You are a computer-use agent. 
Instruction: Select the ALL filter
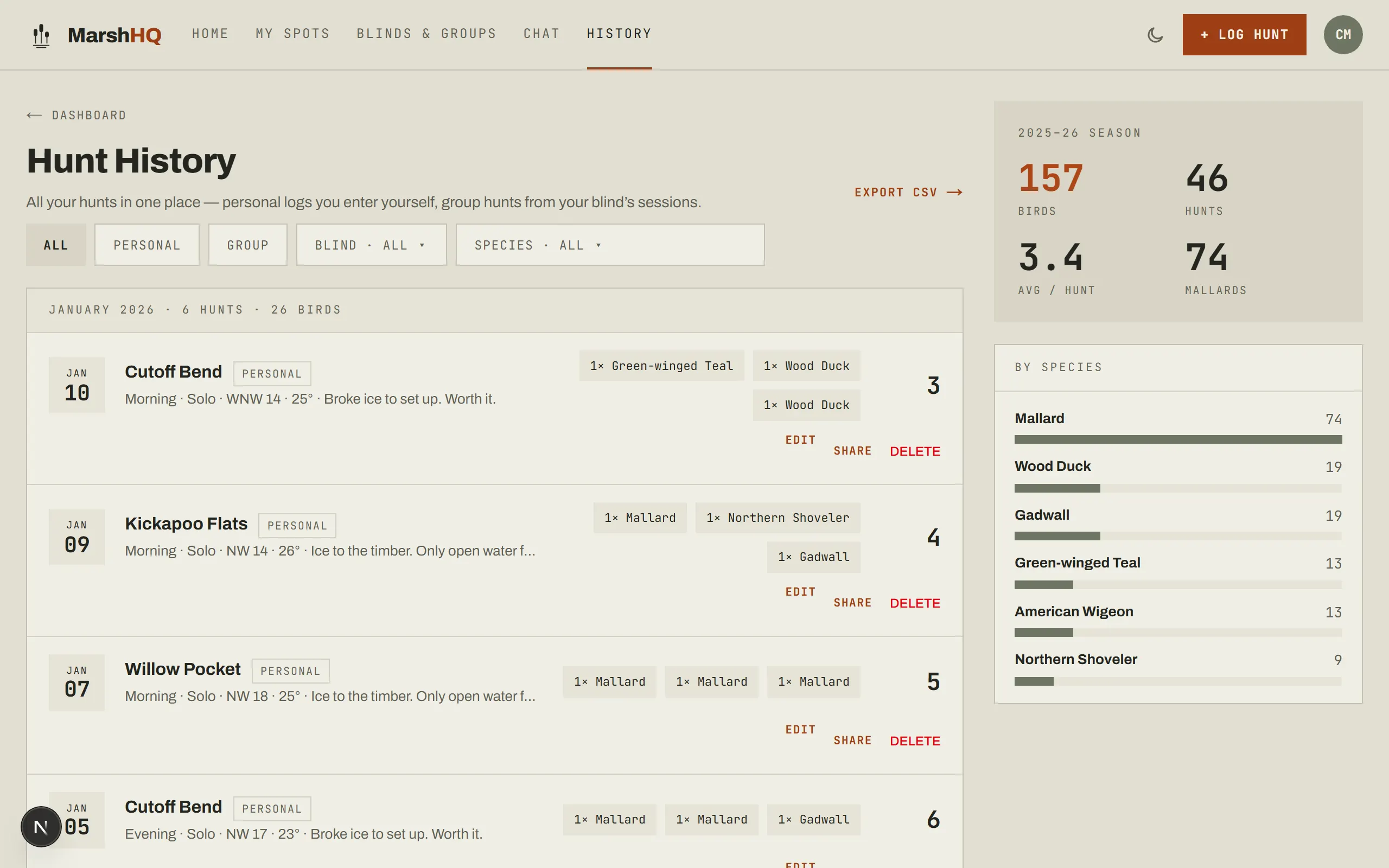point(56,245)
